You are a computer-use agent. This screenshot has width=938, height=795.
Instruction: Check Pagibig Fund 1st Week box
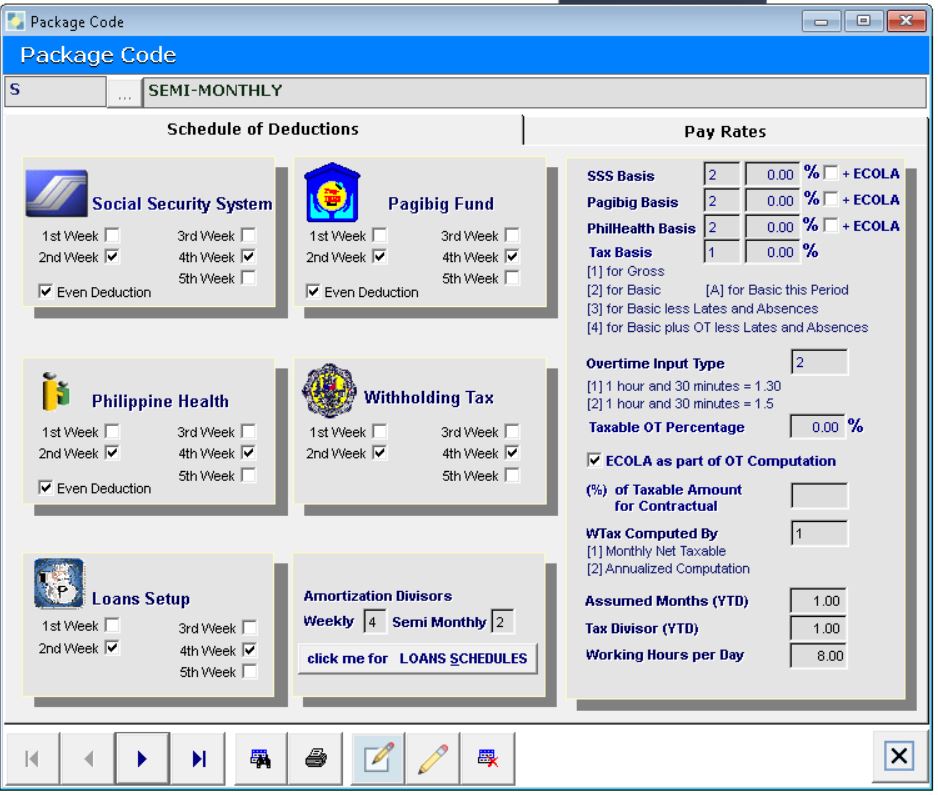pyautogui.click(x=380, y=237)
